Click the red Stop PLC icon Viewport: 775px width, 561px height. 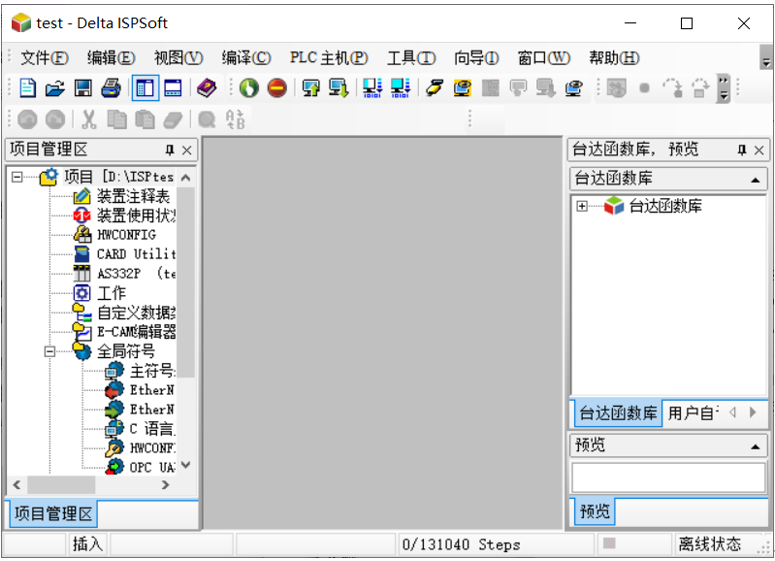point(277,88)
